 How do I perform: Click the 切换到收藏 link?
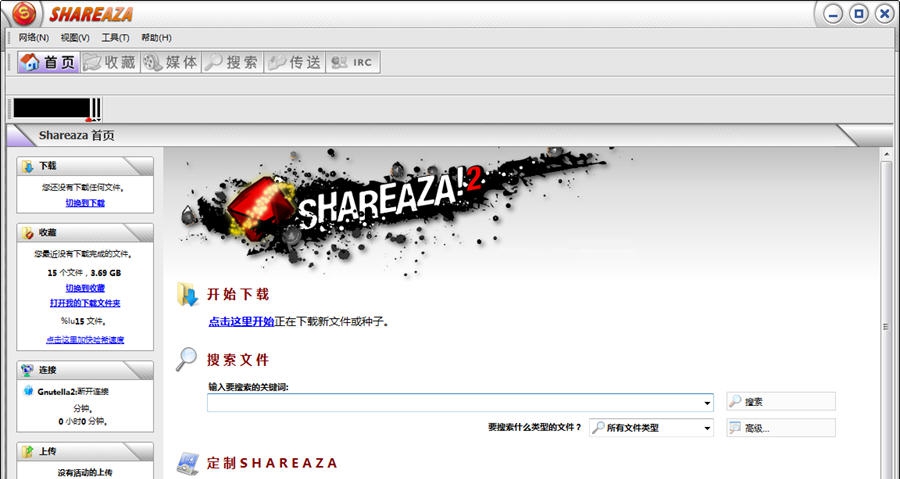[85, 288]
